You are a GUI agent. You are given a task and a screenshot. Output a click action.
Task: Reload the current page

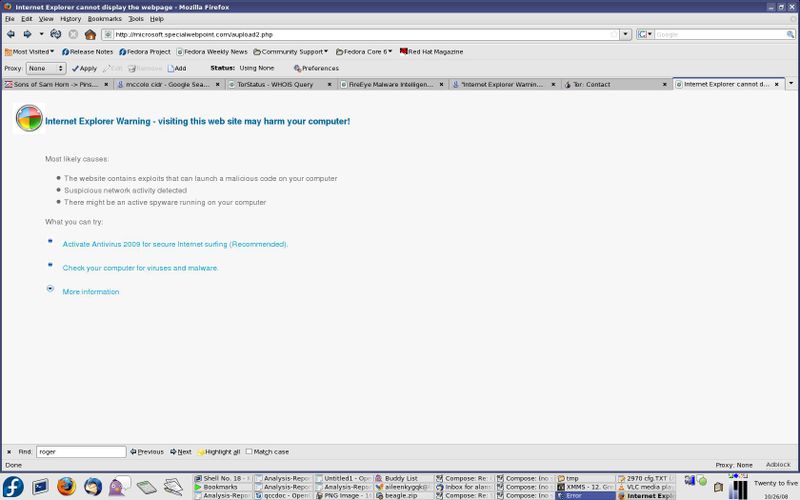pos(56,34)
